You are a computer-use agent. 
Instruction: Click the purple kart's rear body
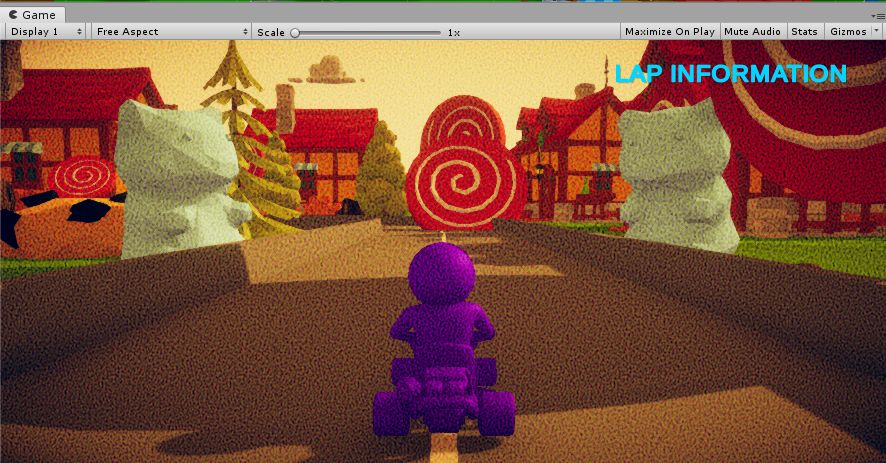(442, 390)
